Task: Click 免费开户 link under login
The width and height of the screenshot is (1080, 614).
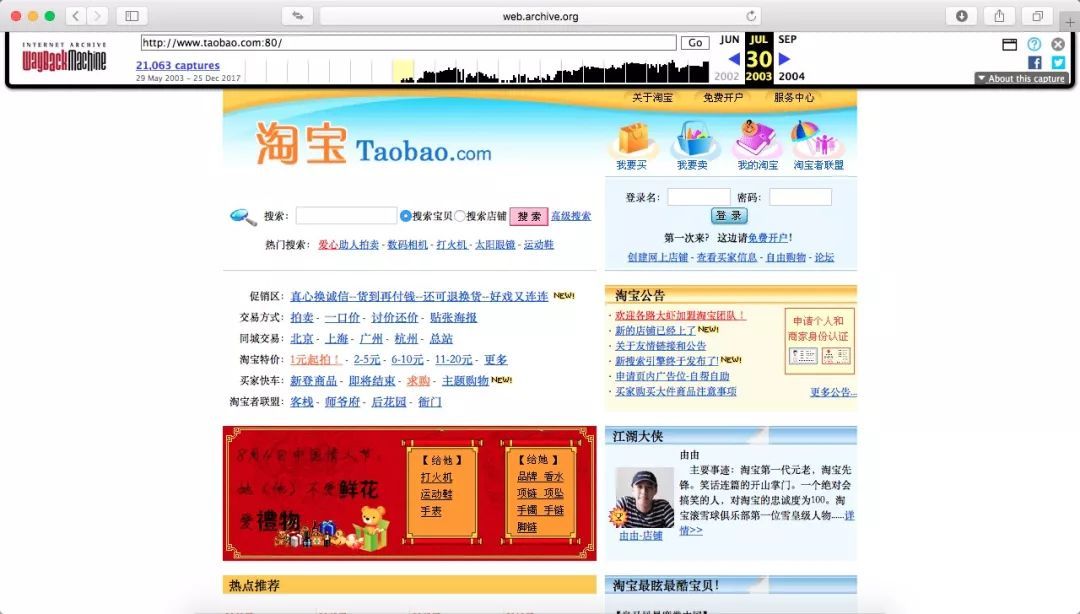Action: click(x=767, y=238)
